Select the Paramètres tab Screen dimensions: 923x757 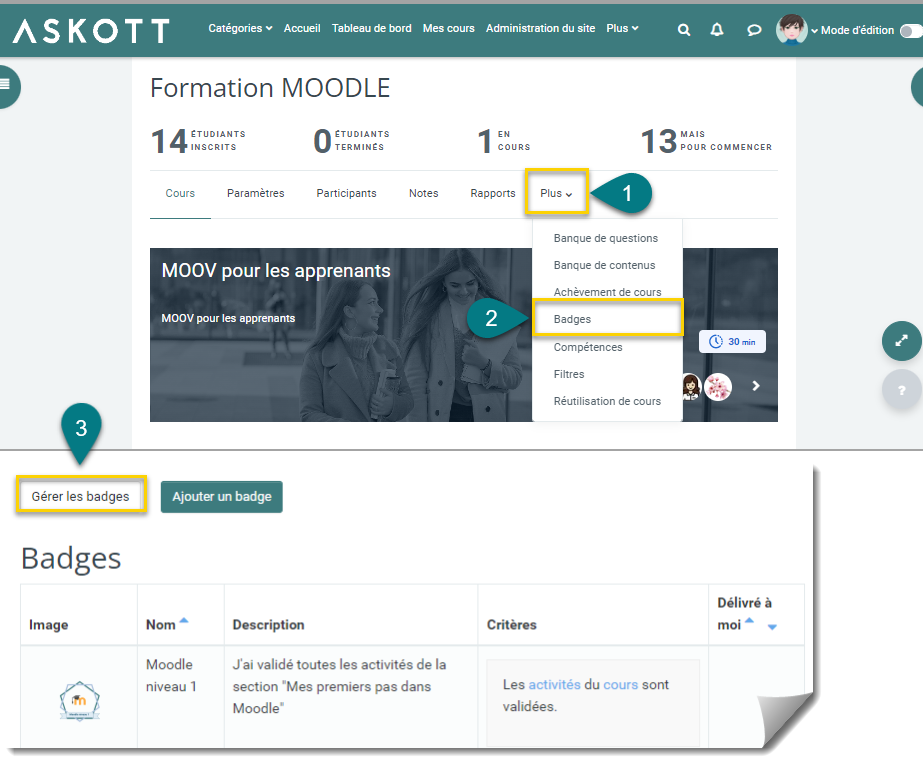(x=255, y=193)
